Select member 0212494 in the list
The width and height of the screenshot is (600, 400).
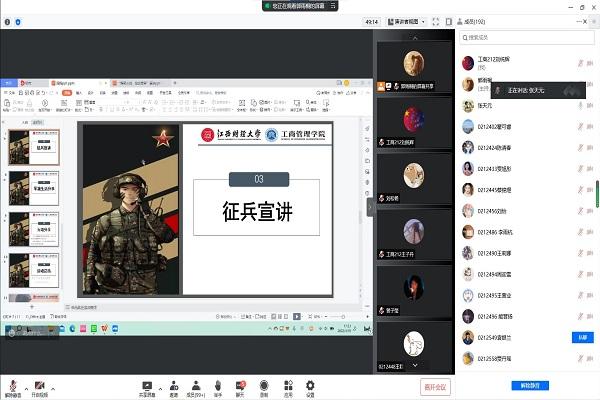point(527,274)
